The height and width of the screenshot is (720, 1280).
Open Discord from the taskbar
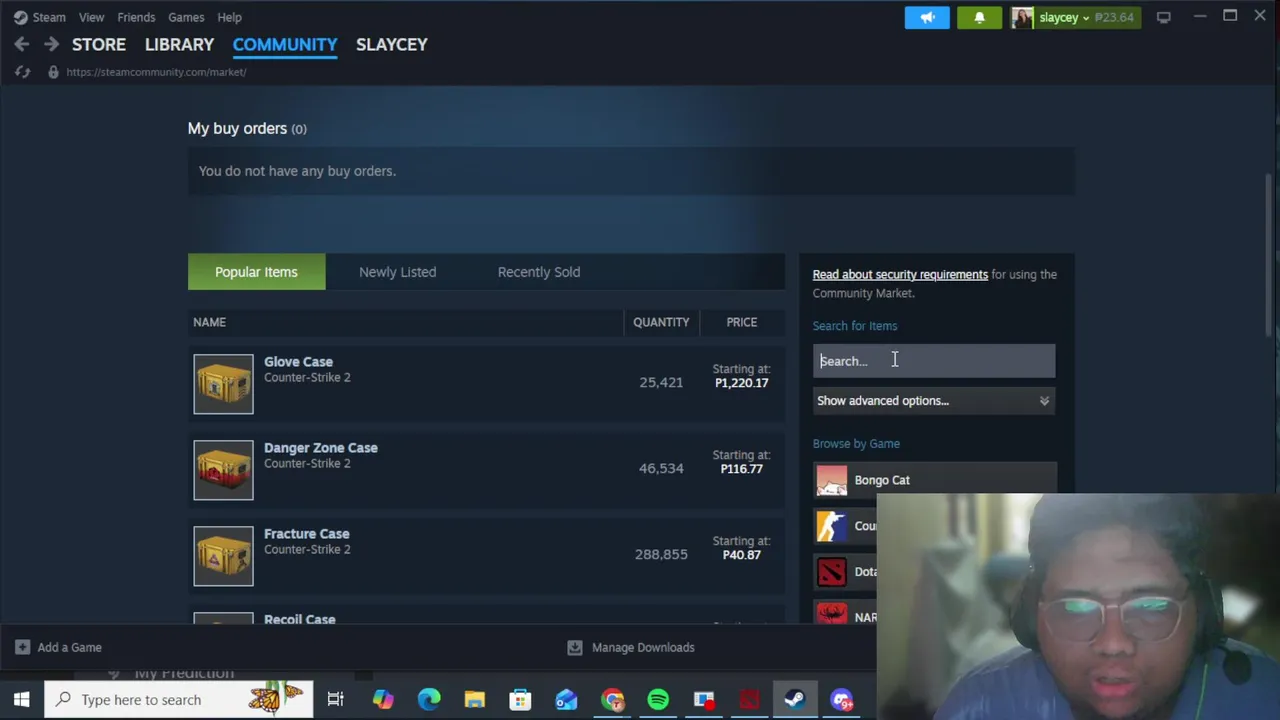pyautogui.click(x=841, y=700)
